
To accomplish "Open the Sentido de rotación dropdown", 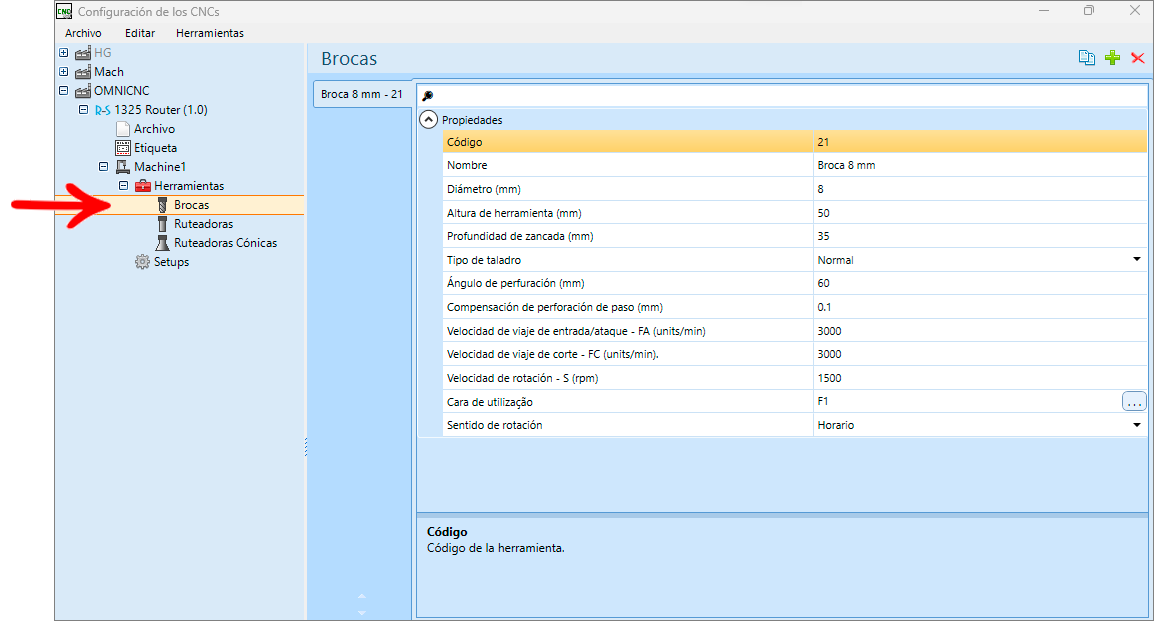I will 1136,425.
